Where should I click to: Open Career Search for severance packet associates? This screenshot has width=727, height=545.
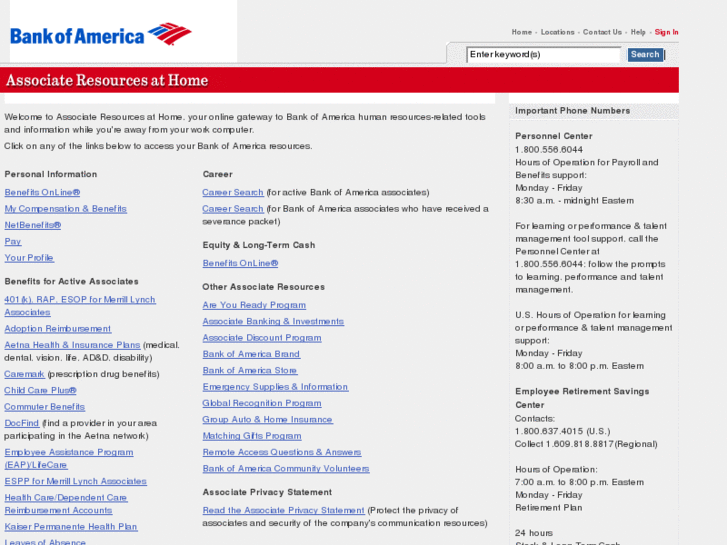(x=233, y=209)
